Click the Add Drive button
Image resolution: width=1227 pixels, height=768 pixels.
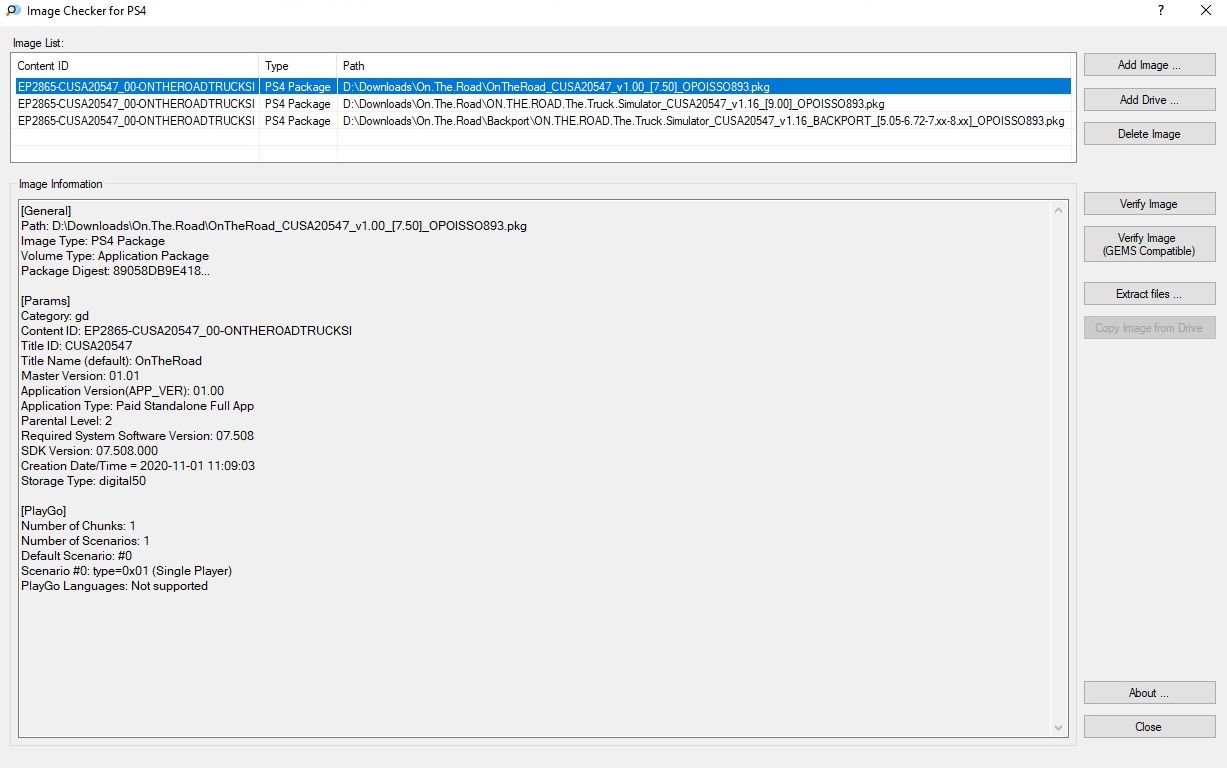[x=1149, y=100]
